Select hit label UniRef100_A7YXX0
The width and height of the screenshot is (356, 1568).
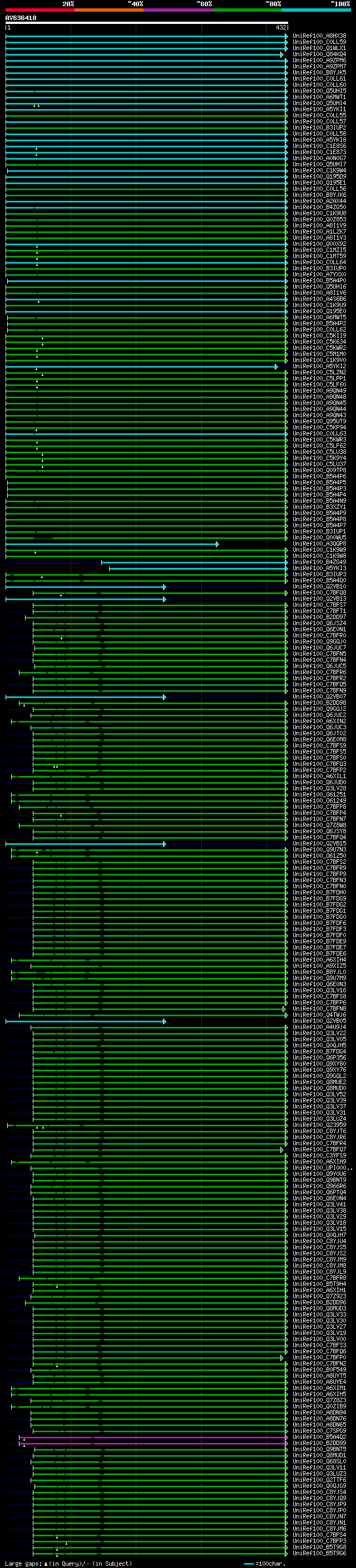[x=319, y=275]
